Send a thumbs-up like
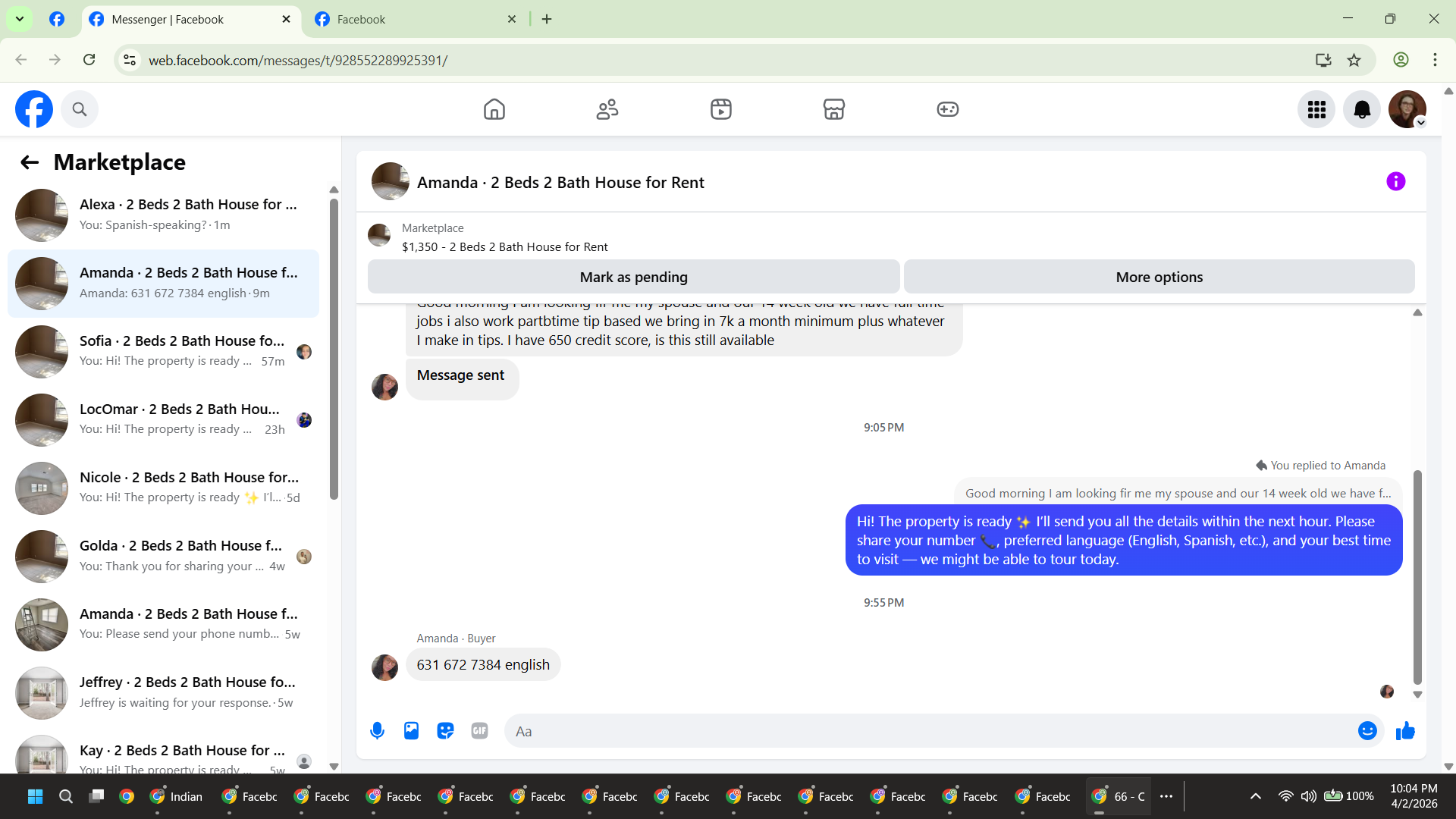 coord(1405,731)
